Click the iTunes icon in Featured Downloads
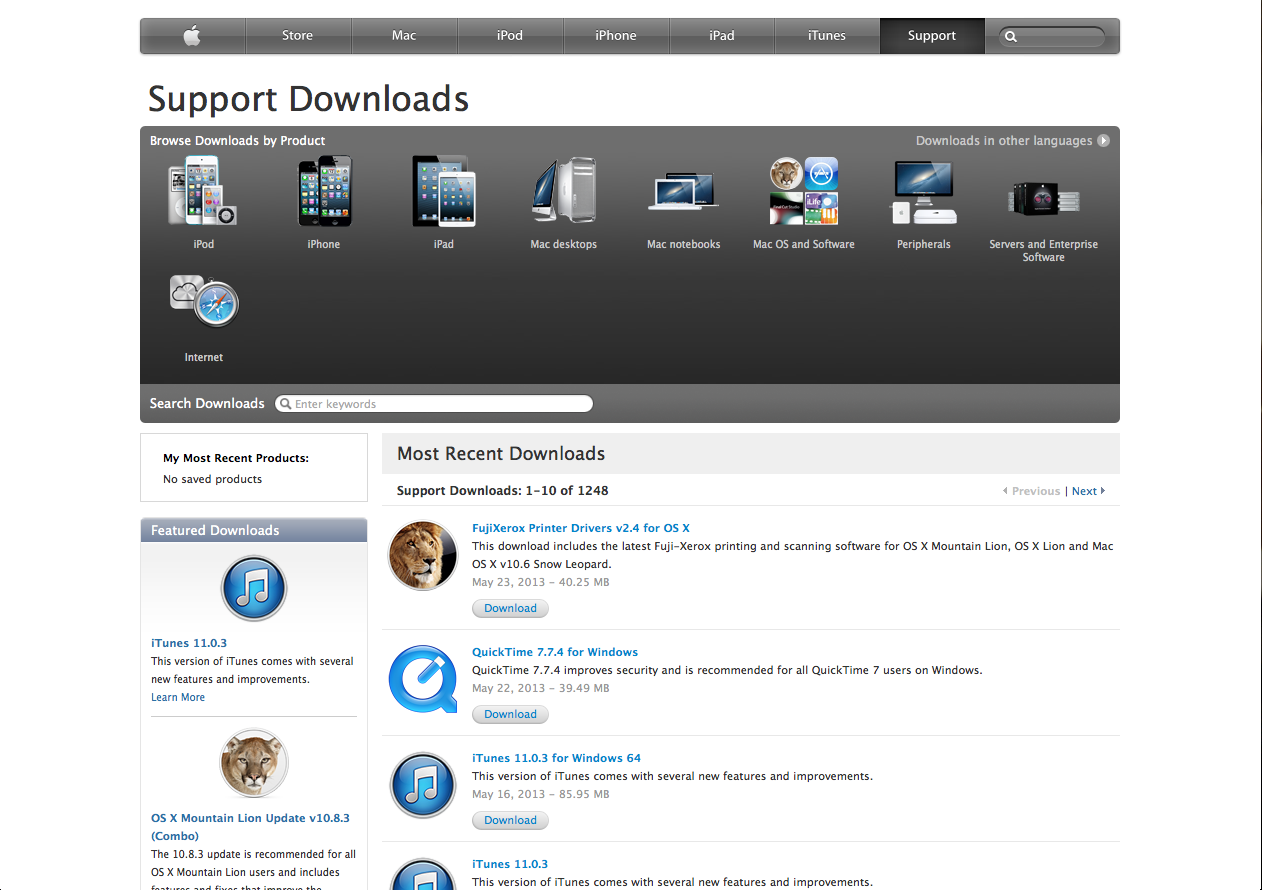1262x890 pixels. click(x=254, y=588)
